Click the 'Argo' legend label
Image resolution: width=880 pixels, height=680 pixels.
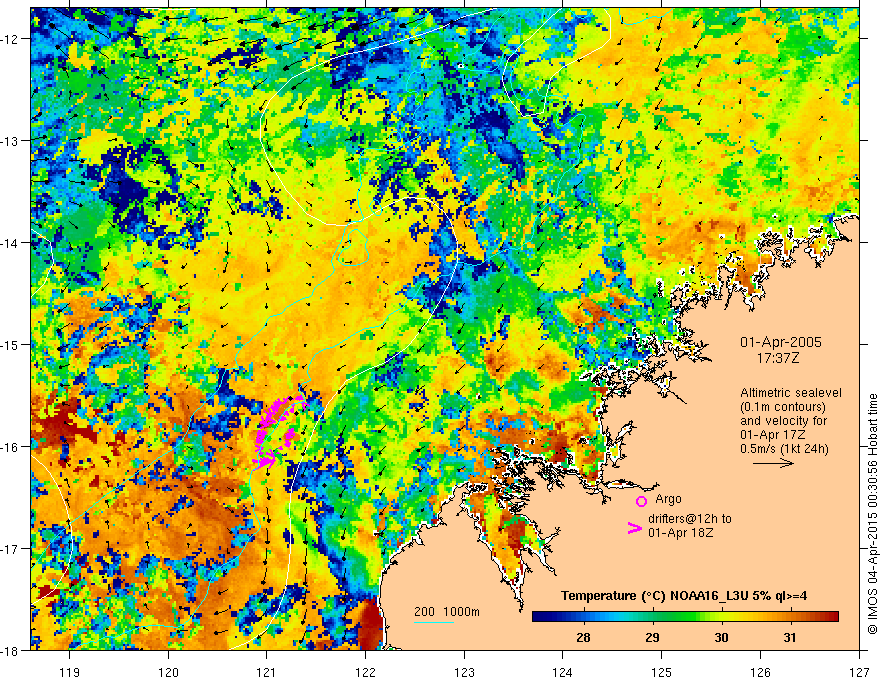coord(668,499)
